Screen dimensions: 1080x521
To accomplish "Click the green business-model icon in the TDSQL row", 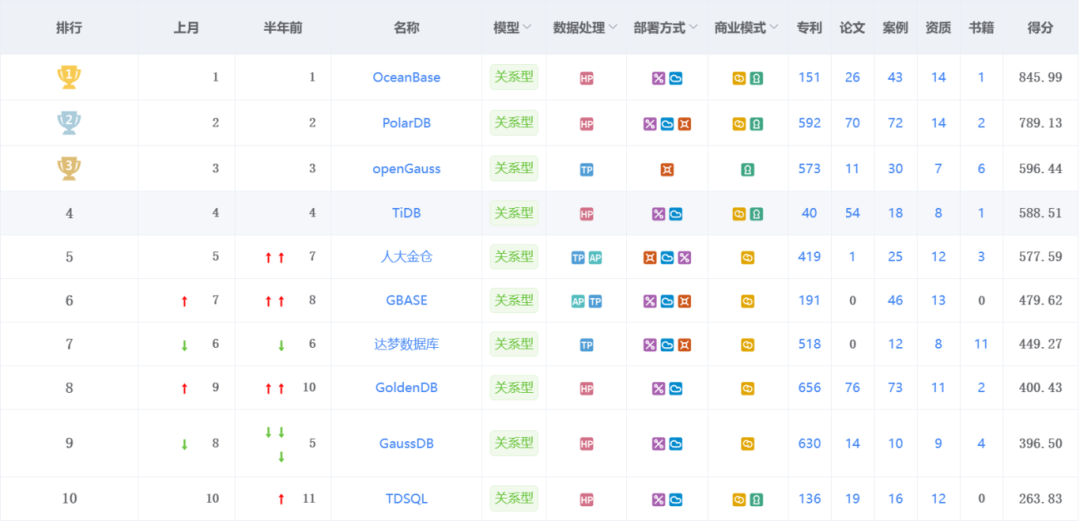I will [x=756, y=500].
